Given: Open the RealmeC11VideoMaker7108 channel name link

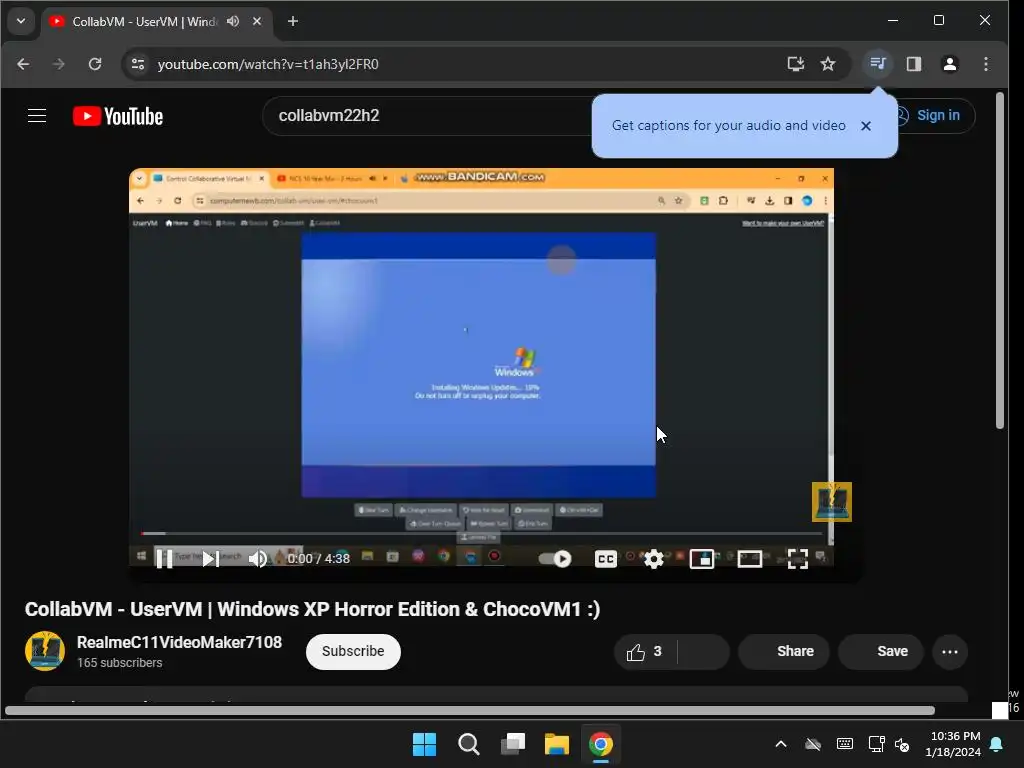Looking at the screenshot, I should point(179,643).
